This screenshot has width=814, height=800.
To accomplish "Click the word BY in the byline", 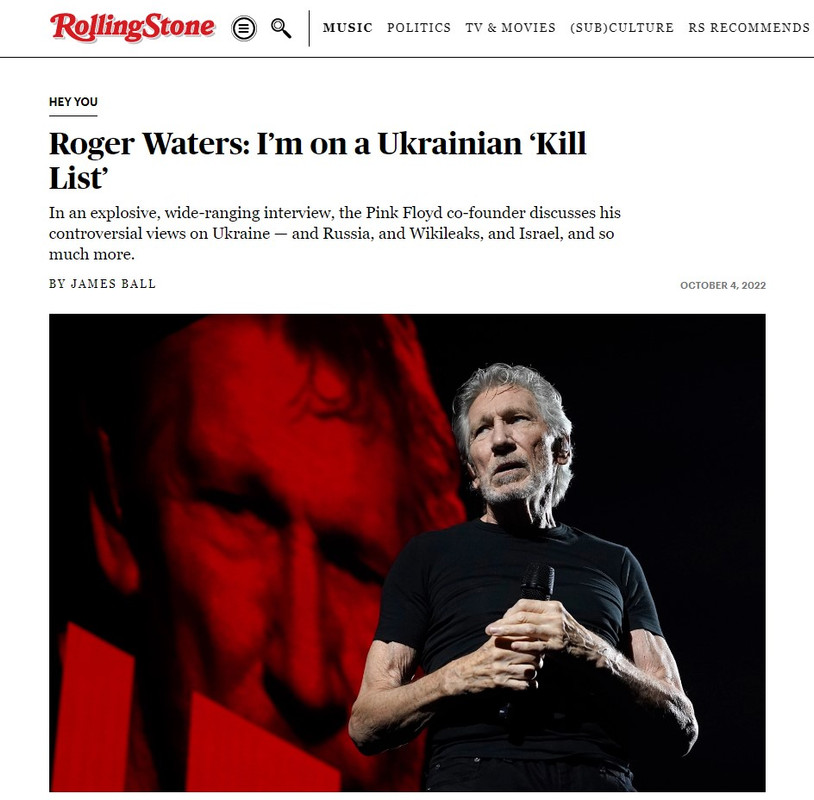I will [x=57, y=284].
